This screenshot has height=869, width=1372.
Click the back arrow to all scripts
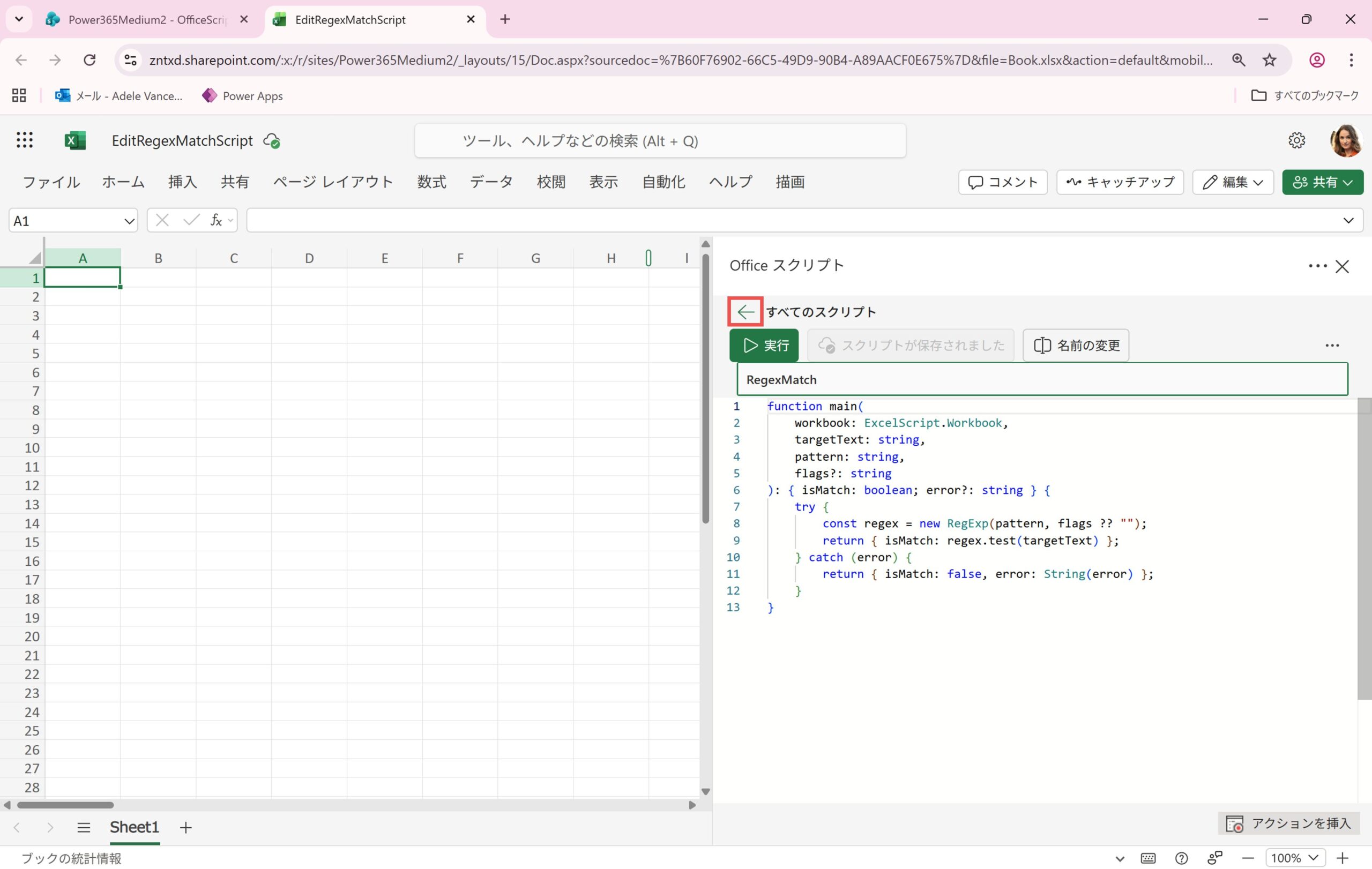click(745, 311)
